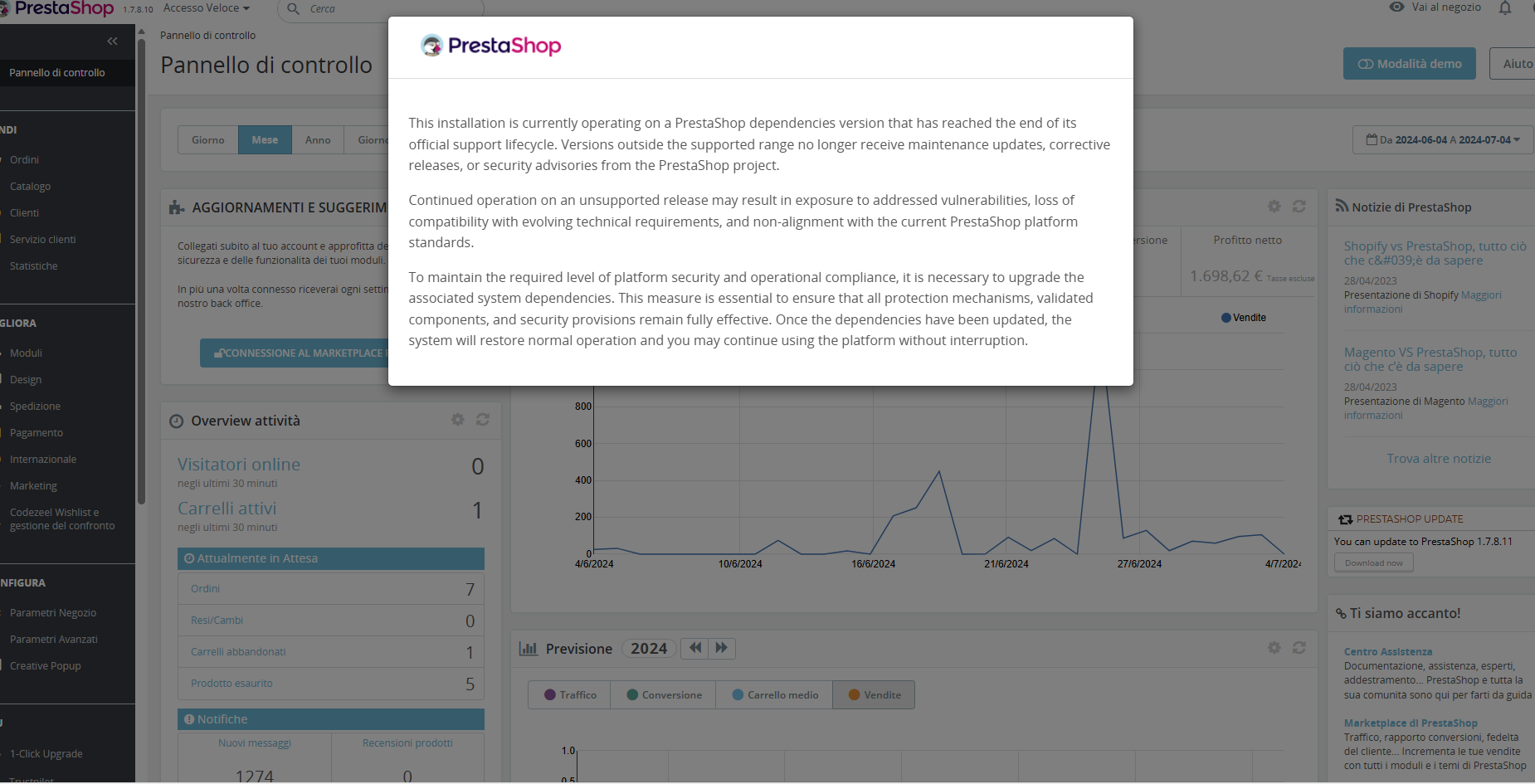Viewport: 1535px width, 784px height.
Task: Select the Mese period tab
Action: (x=265, y=140)
